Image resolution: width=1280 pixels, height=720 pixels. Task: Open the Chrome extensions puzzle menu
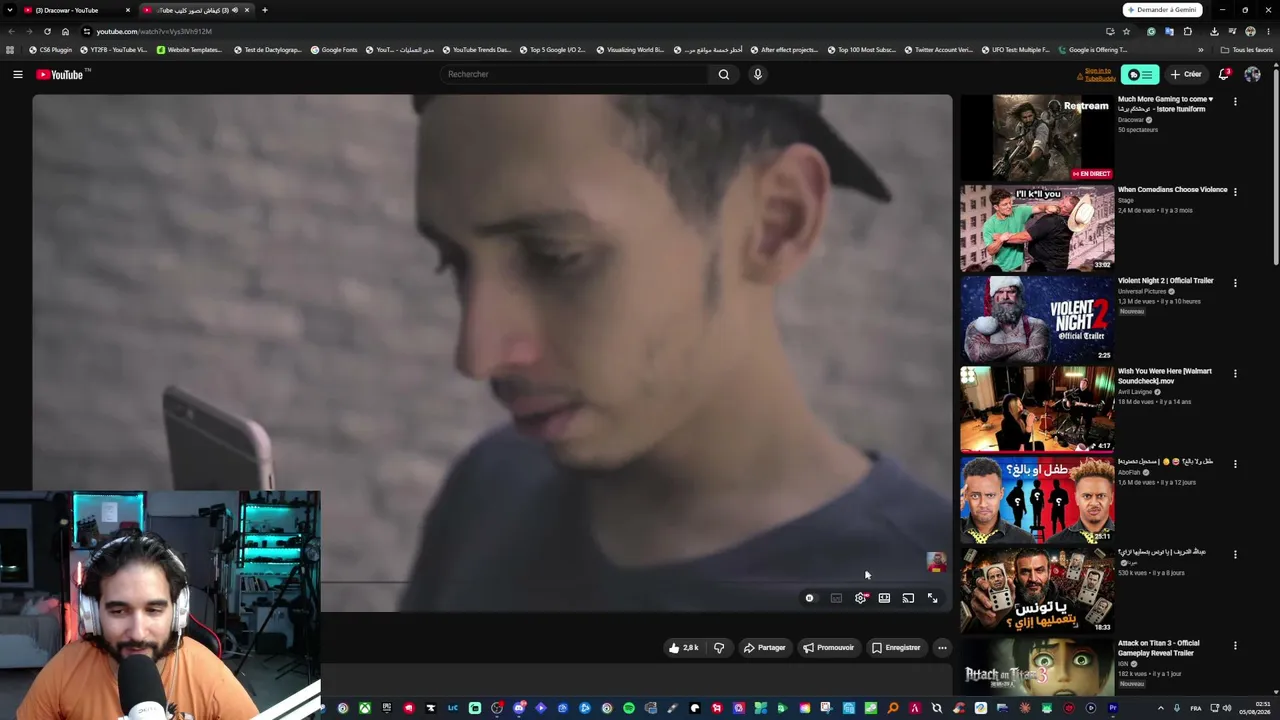pyautogui.click(x=1188, y=31)
